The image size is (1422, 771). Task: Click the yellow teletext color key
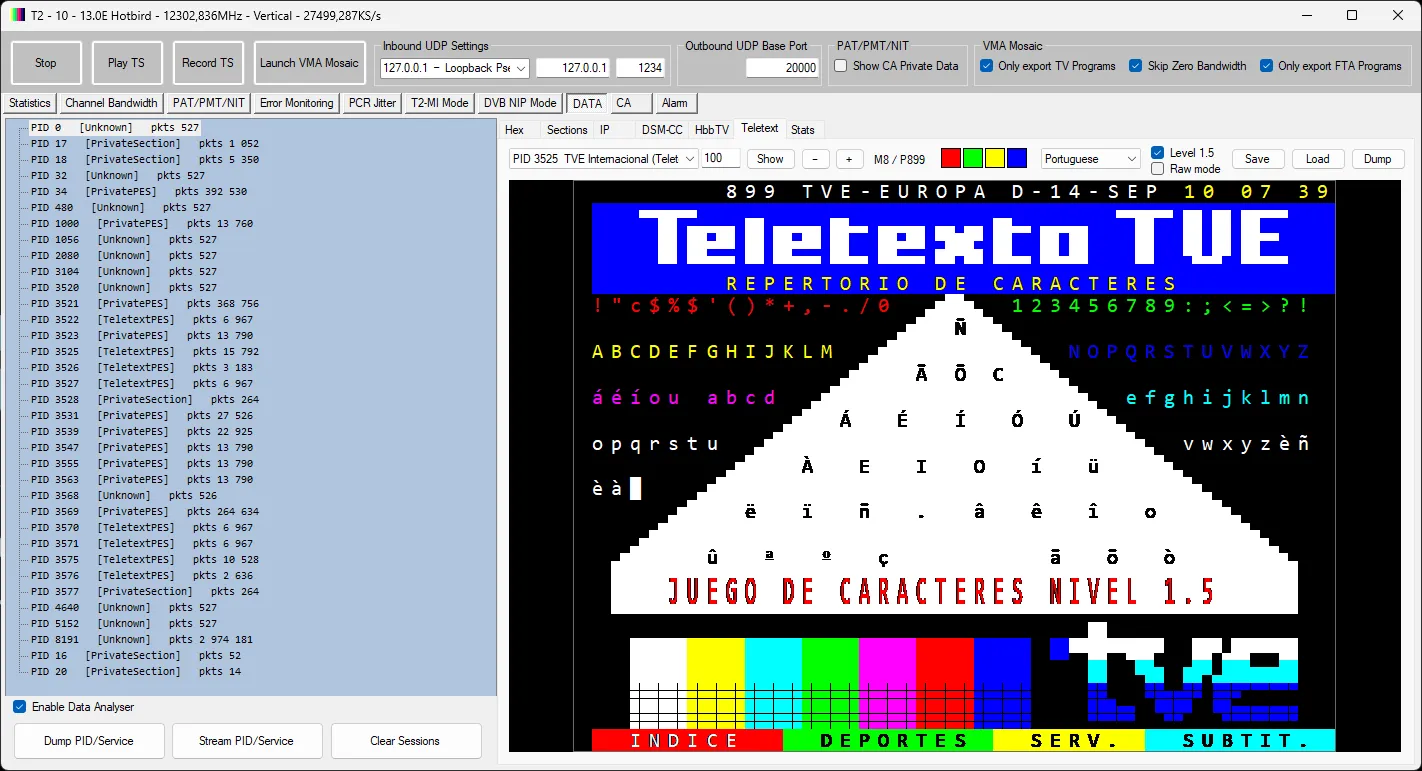(995, 158)
